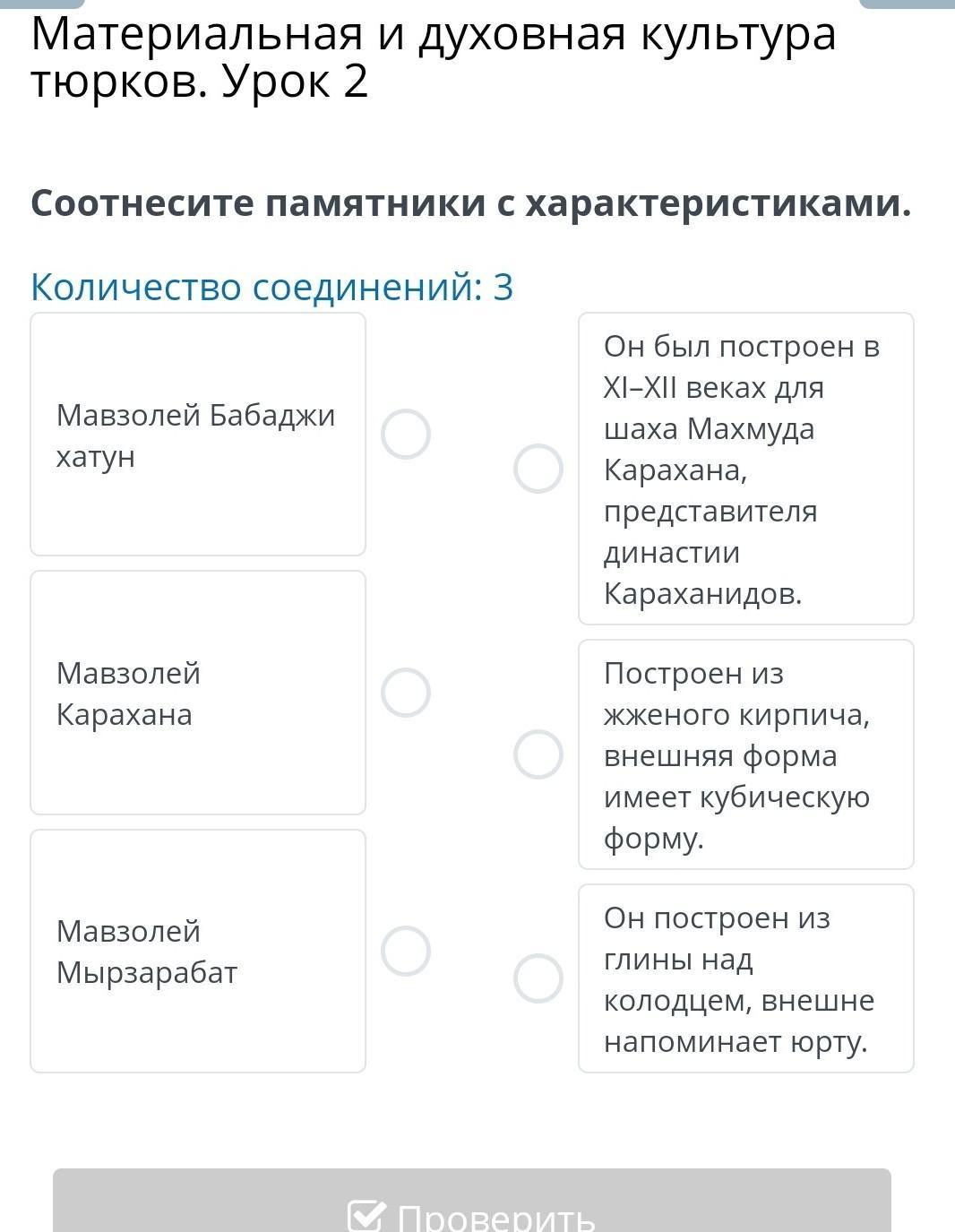Select circle next to жженого кирпича description
This screenshot has width=955, height=1232.
click(x=538, y=754)
